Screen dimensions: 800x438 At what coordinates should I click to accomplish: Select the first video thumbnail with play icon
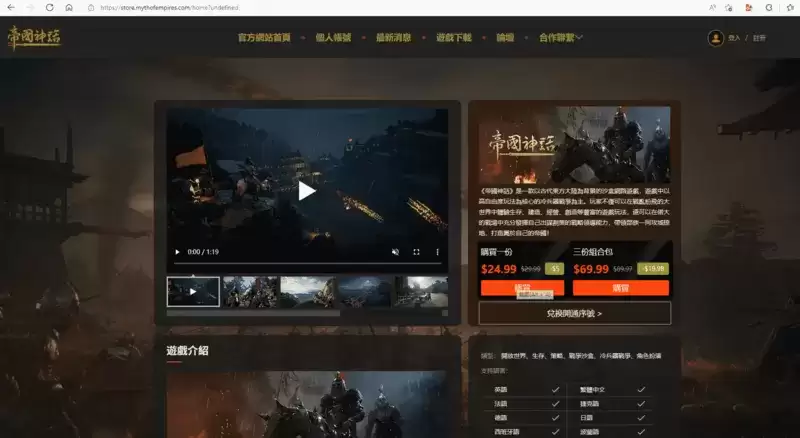coord(193,291)
